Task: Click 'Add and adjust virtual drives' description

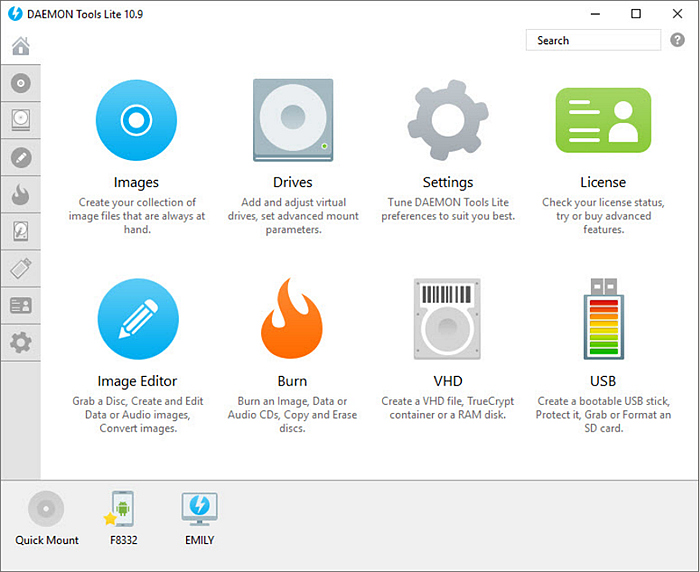Action: (x=293, y=216)
